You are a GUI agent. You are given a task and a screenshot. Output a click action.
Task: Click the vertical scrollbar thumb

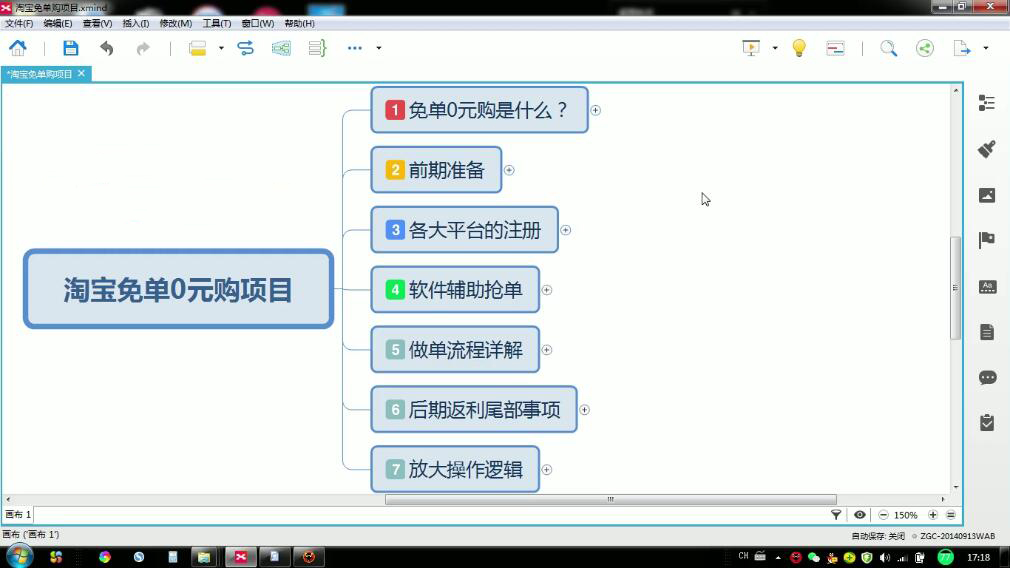(x=955, y=288)
